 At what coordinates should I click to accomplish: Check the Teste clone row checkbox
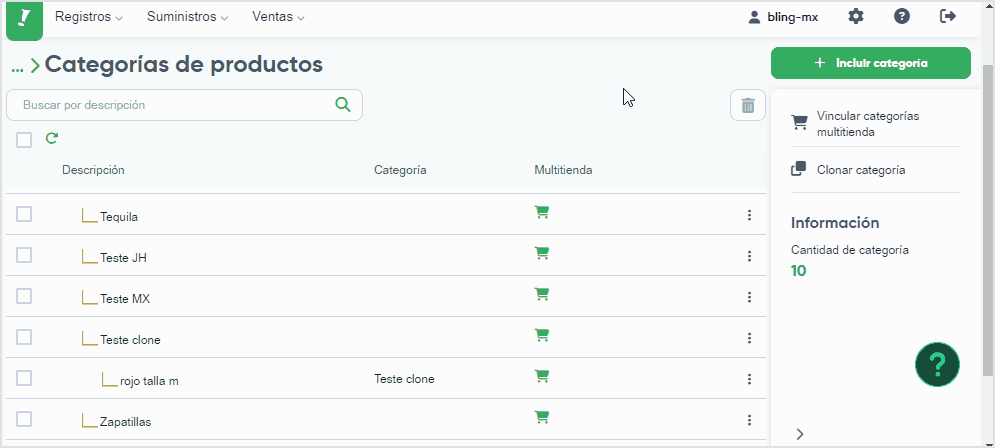pos(24,337)
